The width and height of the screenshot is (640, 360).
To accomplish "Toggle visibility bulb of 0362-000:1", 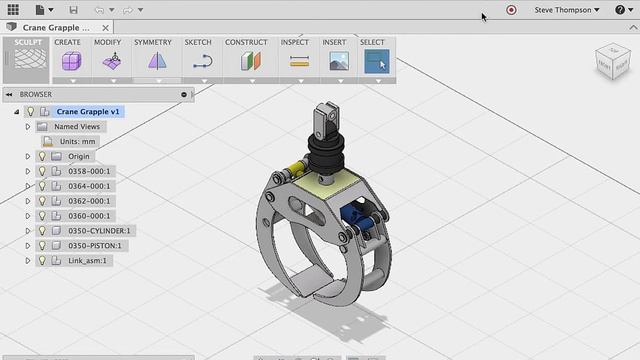I will [x=42, y=201].
